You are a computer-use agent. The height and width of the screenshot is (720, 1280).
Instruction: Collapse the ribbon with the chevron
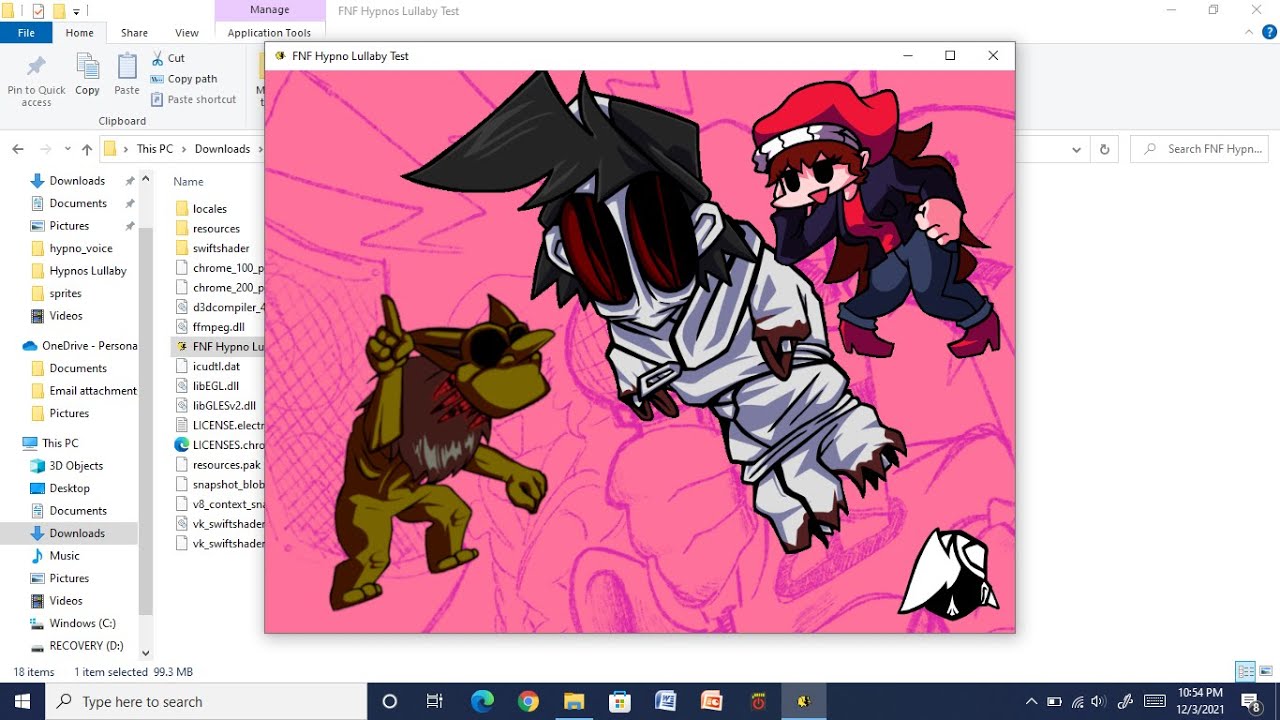point(1249,33)
